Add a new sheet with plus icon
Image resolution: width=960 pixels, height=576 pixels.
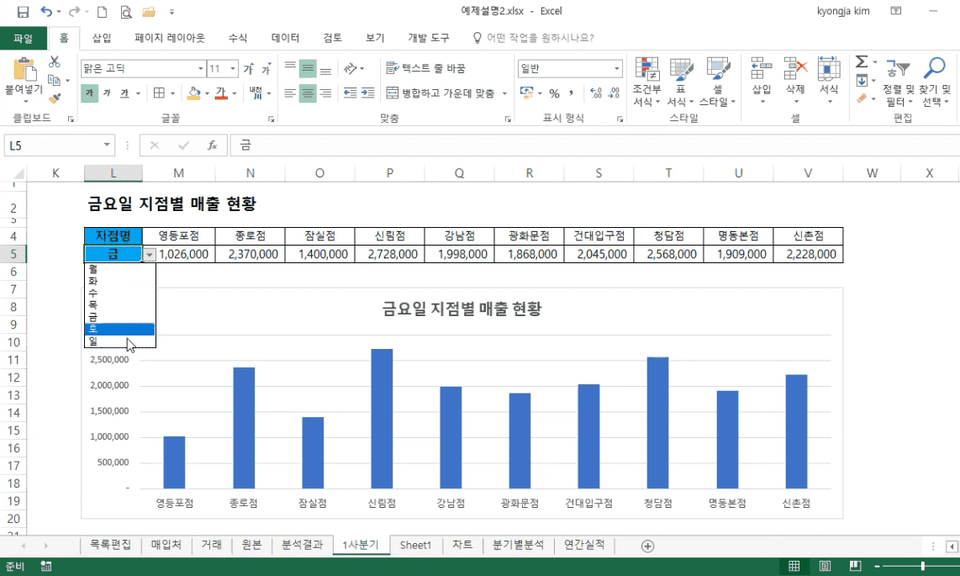point(647,546)
